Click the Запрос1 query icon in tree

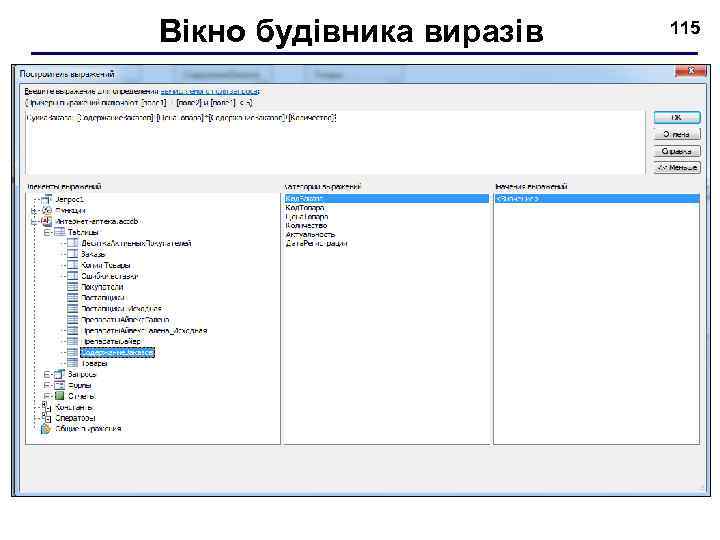pos(46,200)
